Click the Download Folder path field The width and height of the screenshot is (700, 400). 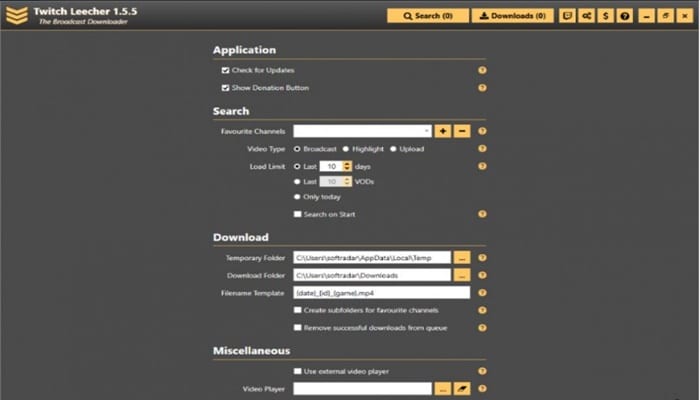pos(372,275)
